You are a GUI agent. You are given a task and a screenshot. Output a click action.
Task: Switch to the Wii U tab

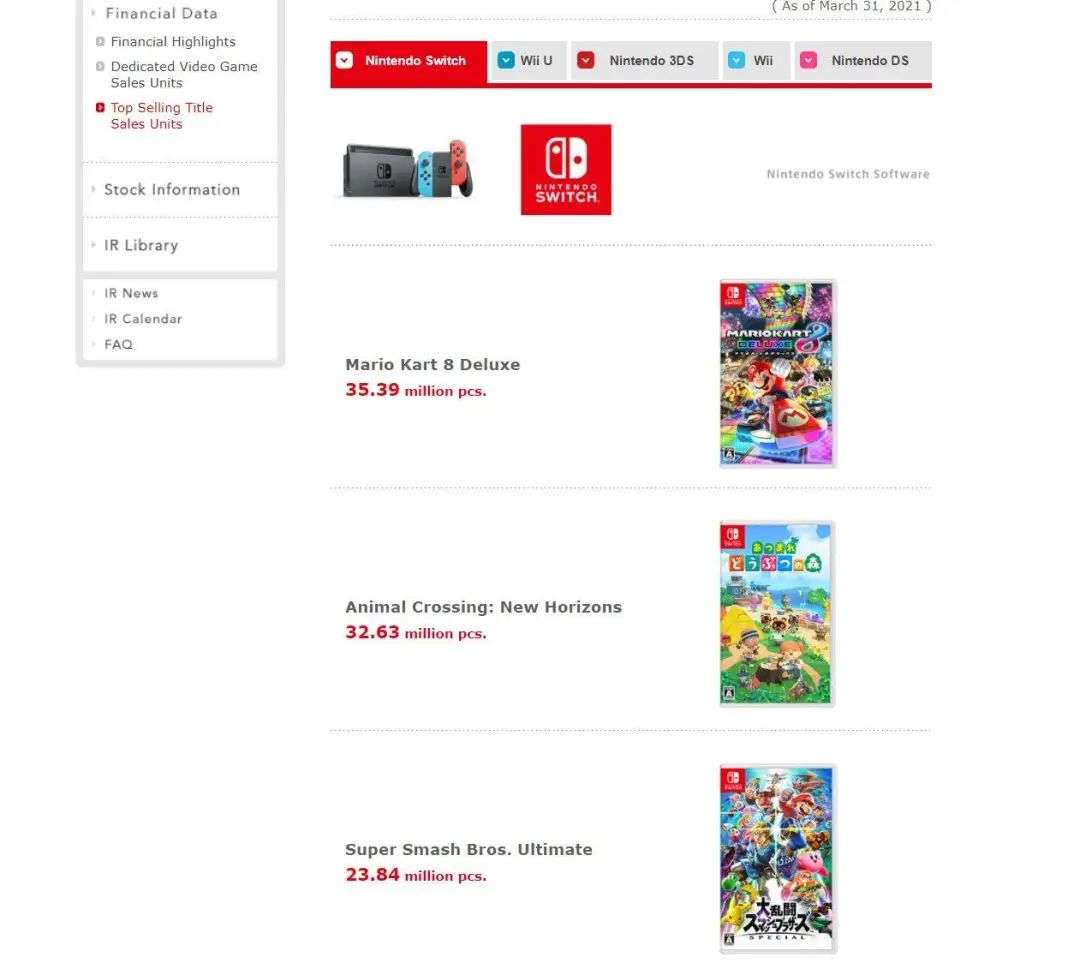pyautogui.click(x=528, y=61)
